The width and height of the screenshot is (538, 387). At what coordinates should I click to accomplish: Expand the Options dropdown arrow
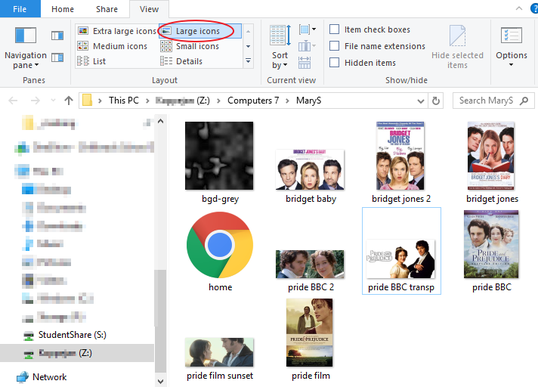click(x=511, y=64)
